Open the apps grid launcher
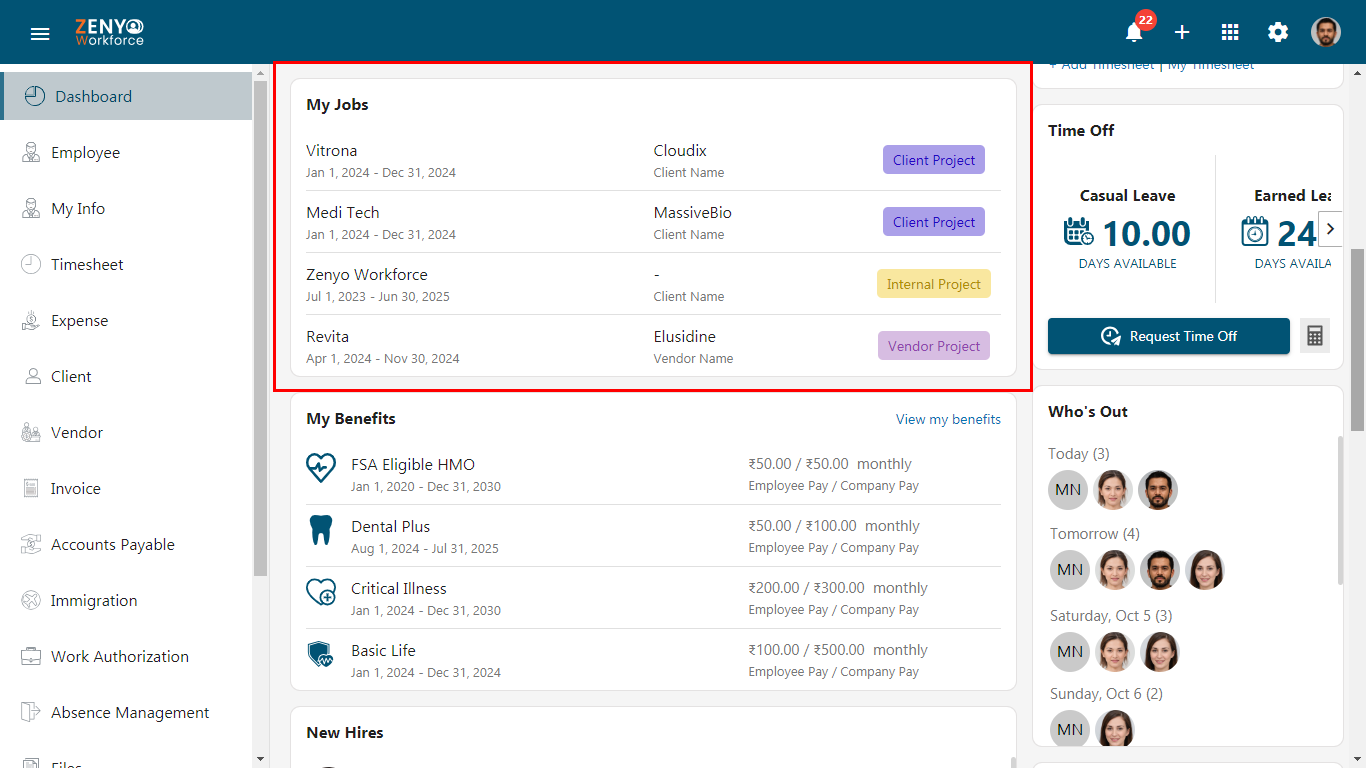 1230,32
